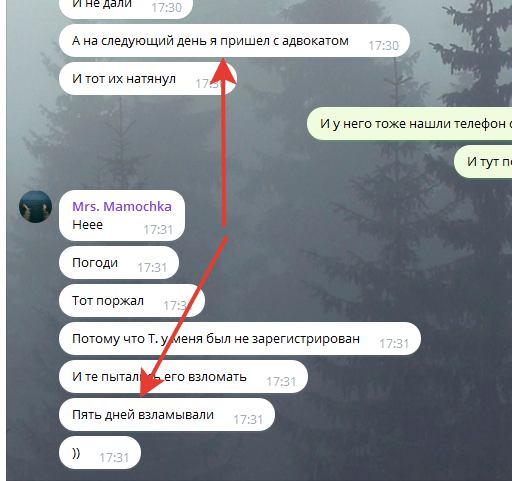The height and width of the screenshot is (481, 512).
Task: Click the downward-pointing red arrow head
Action: 149,382
